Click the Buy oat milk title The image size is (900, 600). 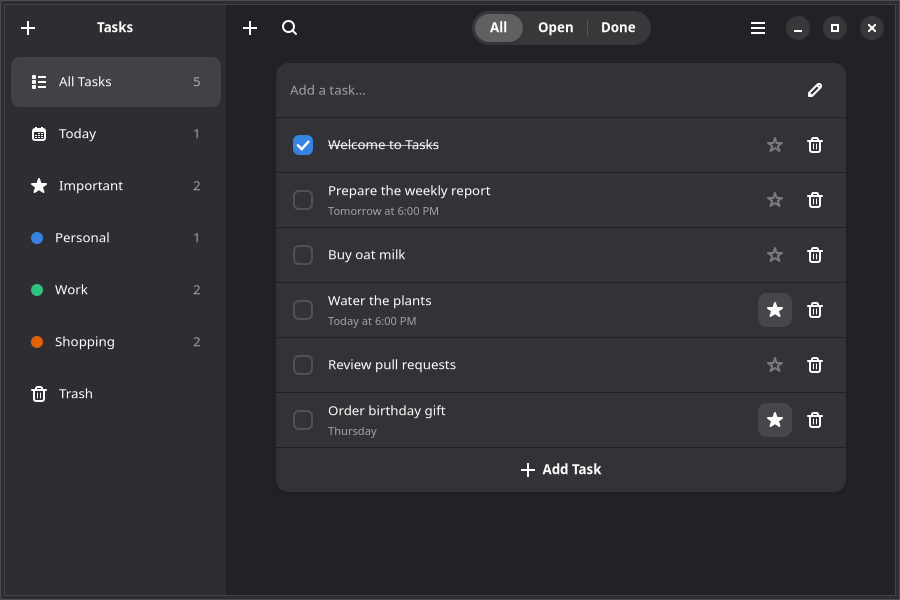(x=366, y=255)
